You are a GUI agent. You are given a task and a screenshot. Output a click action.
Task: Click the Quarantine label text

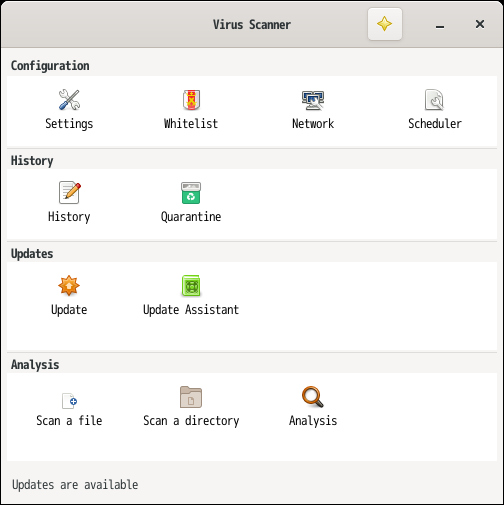click(191, 217)
